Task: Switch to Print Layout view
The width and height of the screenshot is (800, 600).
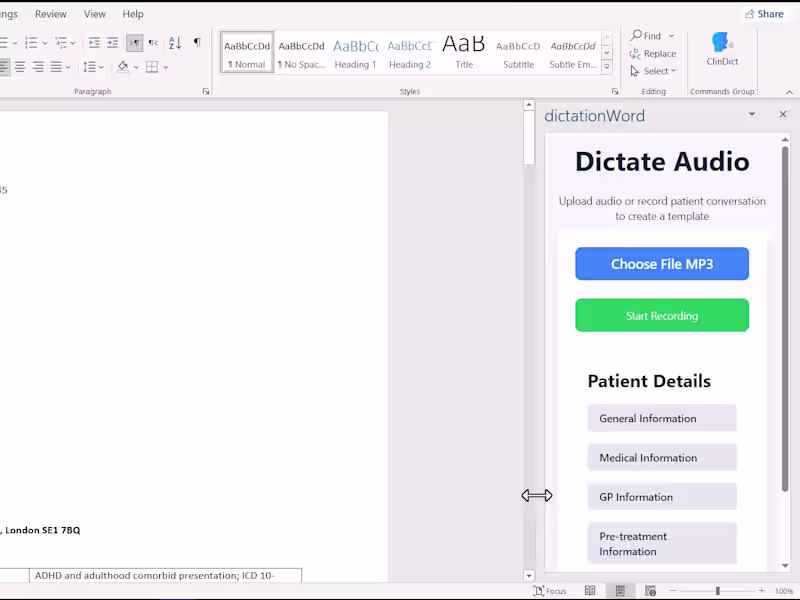Action: pyautogui.click(x=620, y=591)
